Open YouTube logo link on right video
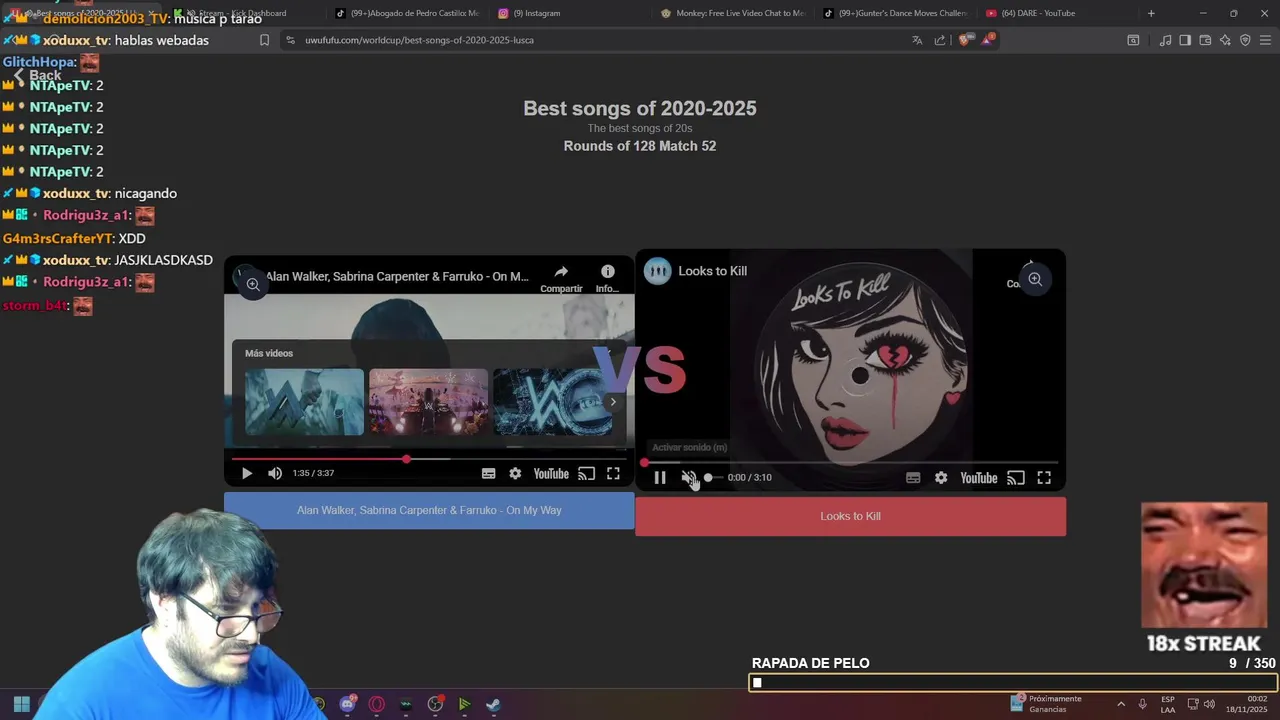This screenshot has height=720, width=1280. click(x=979, y=478)
